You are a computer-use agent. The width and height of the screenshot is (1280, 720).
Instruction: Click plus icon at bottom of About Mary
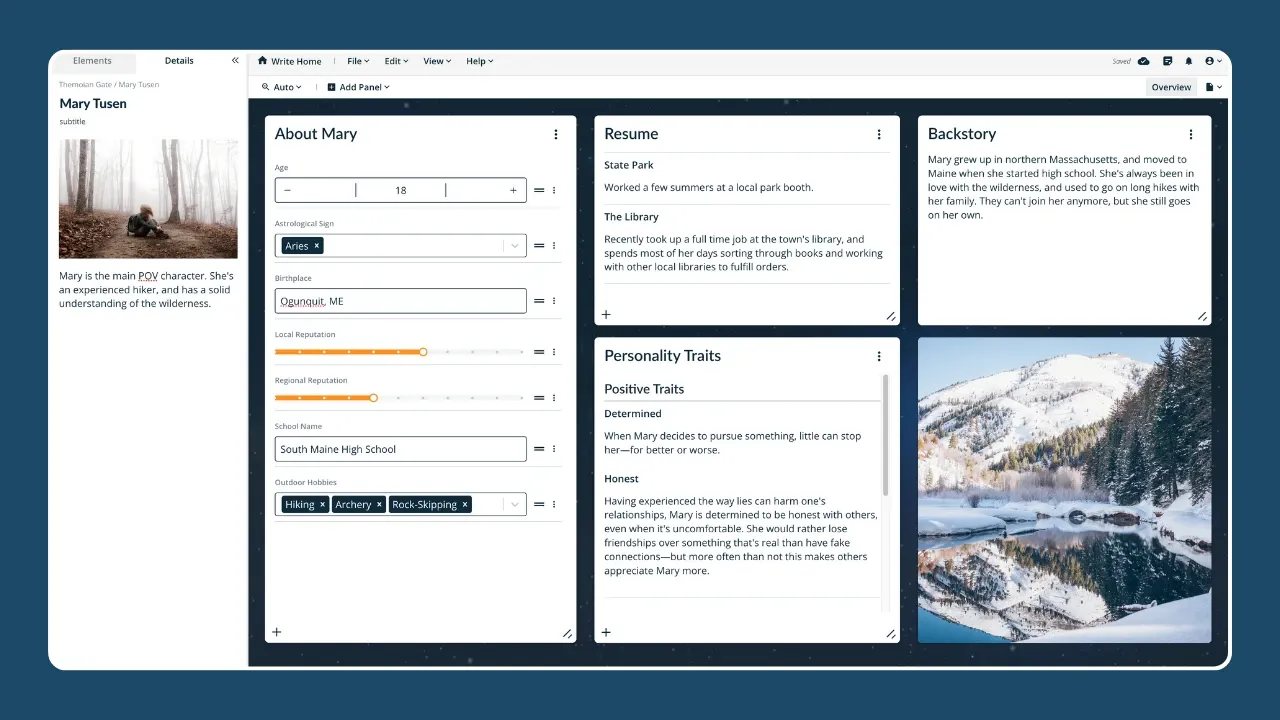coord(277,632)
